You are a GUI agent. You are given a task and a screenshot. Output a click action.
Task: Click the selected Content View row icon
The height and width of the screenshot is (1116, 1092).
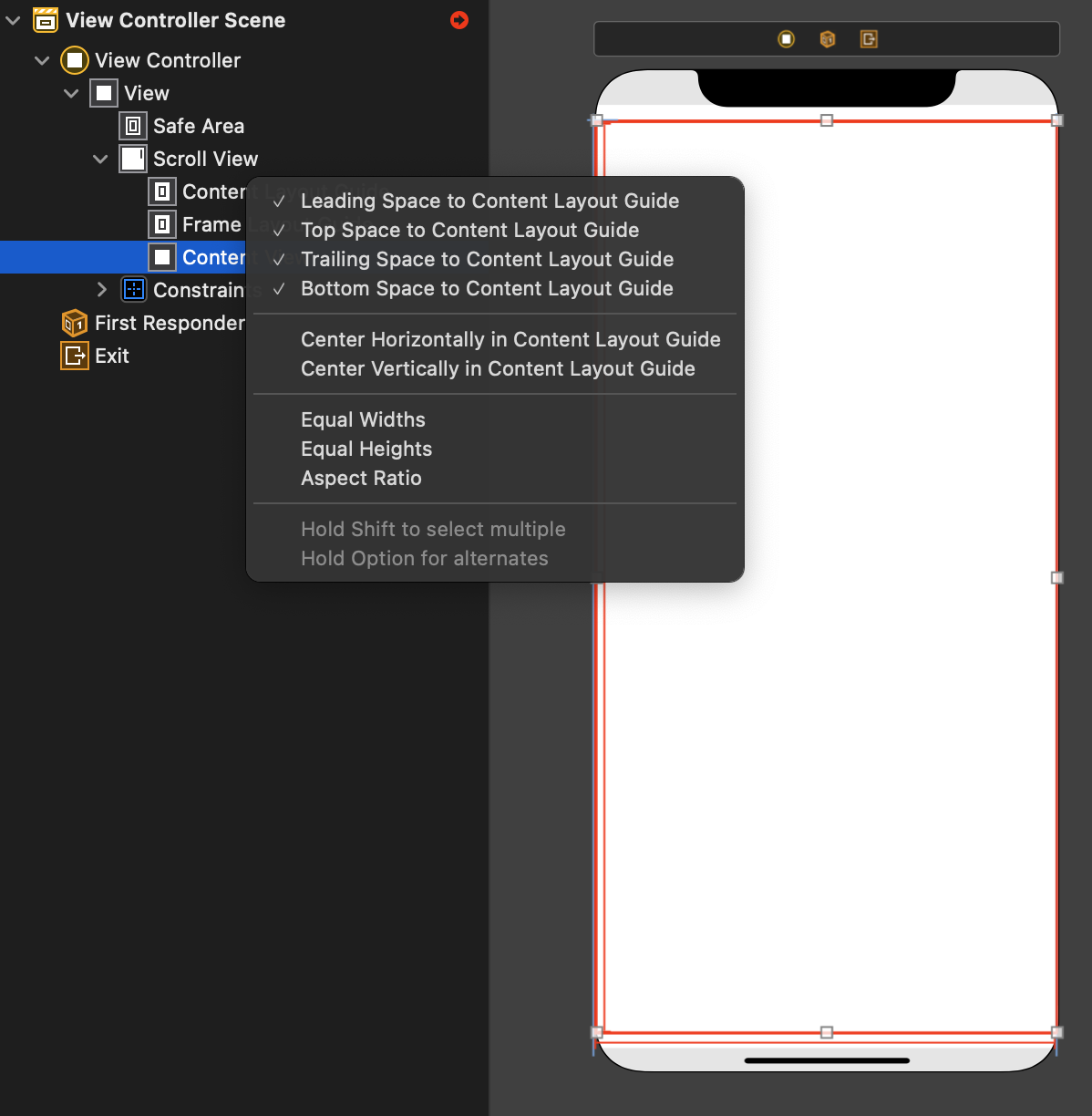pyautogui.click(x=162, y=257)
